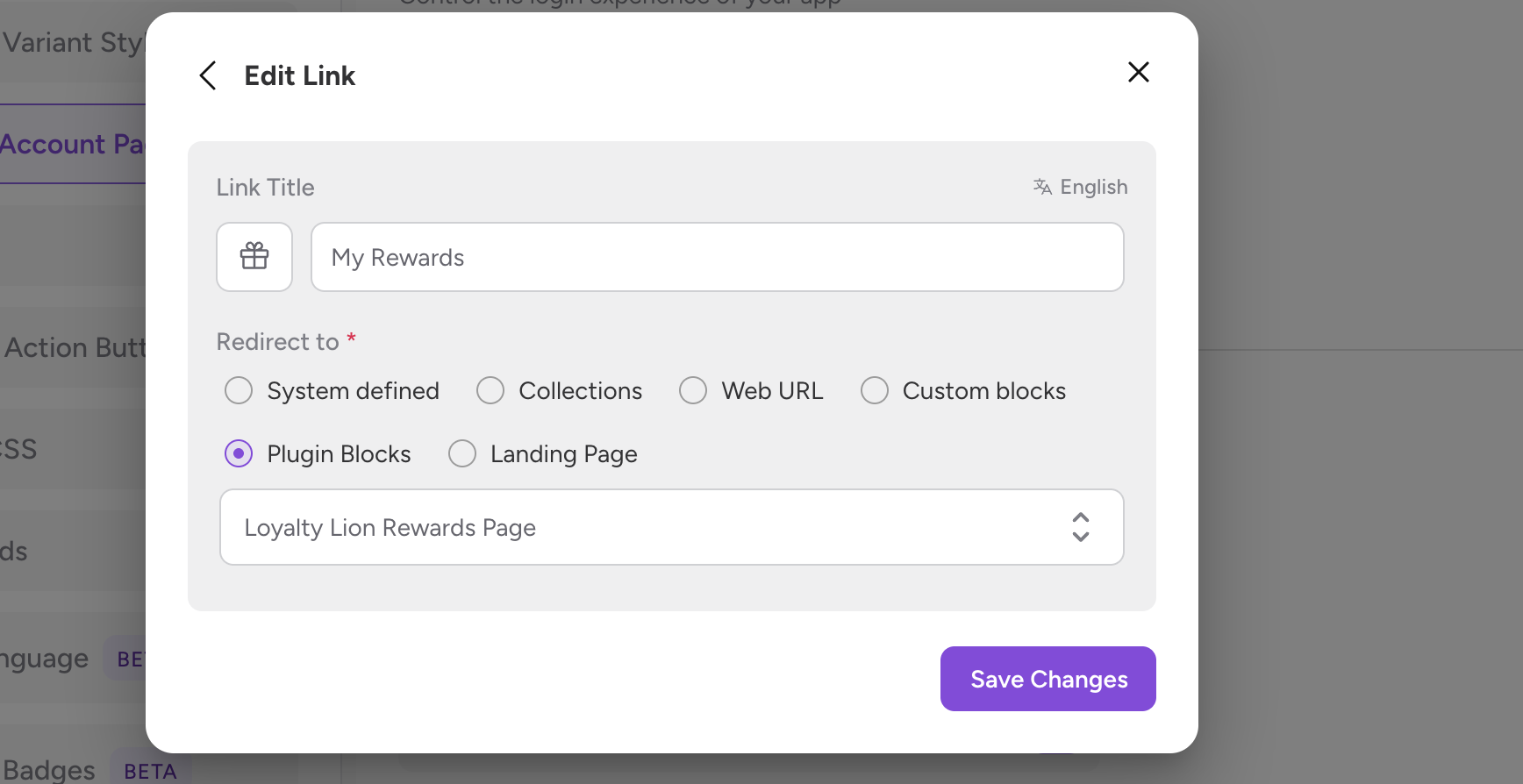Choose the Web URL redirect option
The width and height of the screenshot is (1523, 784).
[x=693, y=390]
